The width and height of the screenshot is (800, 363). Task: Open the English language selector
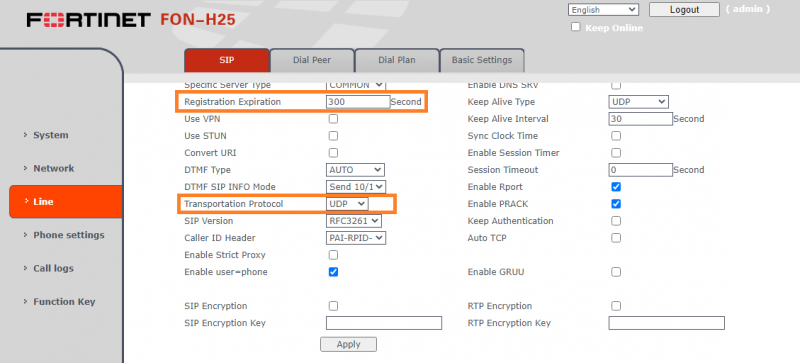tap(604, 10)
